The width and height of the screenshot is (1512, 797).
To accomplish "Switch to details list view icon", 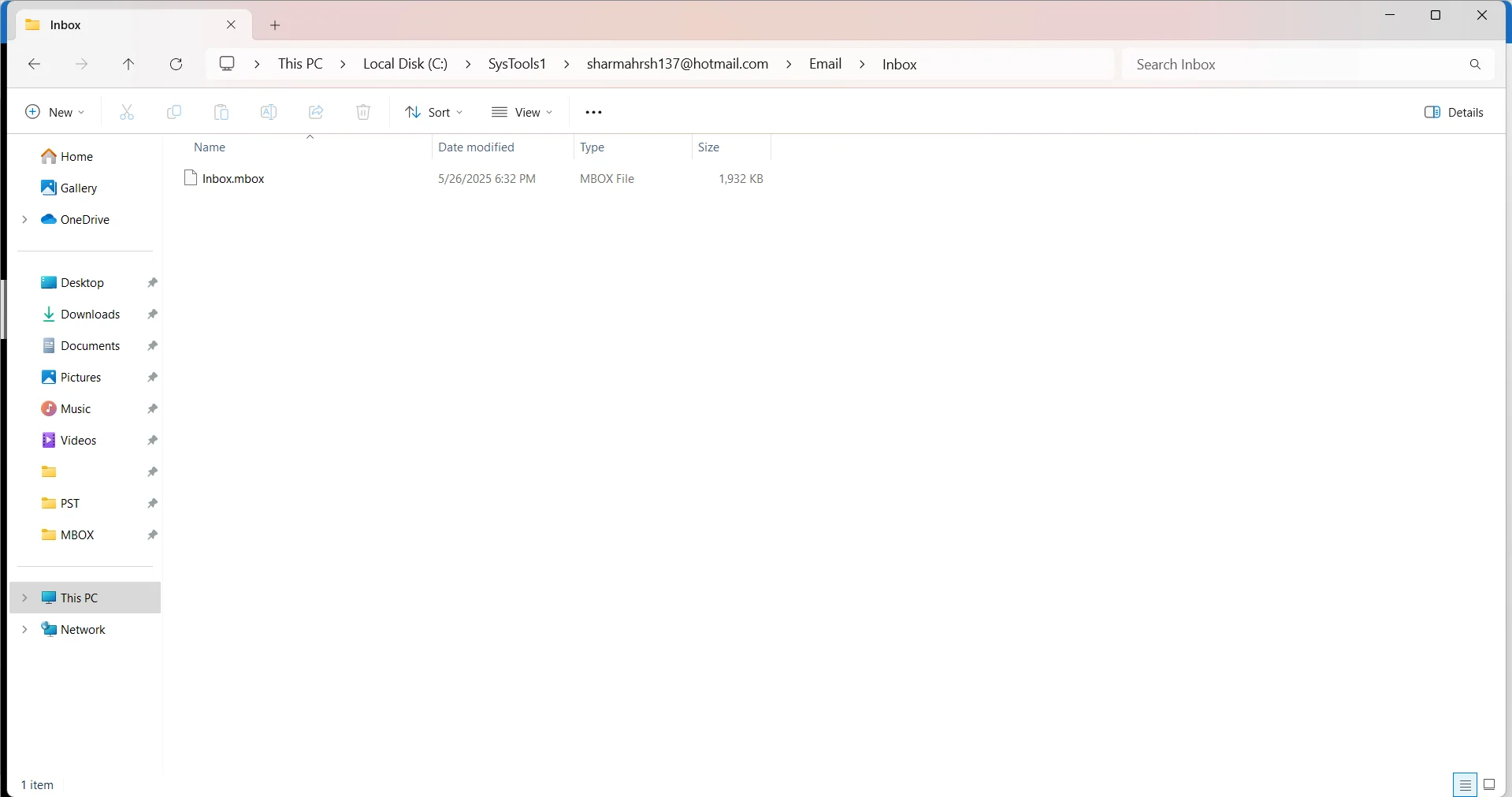I will coord(1465,784).
